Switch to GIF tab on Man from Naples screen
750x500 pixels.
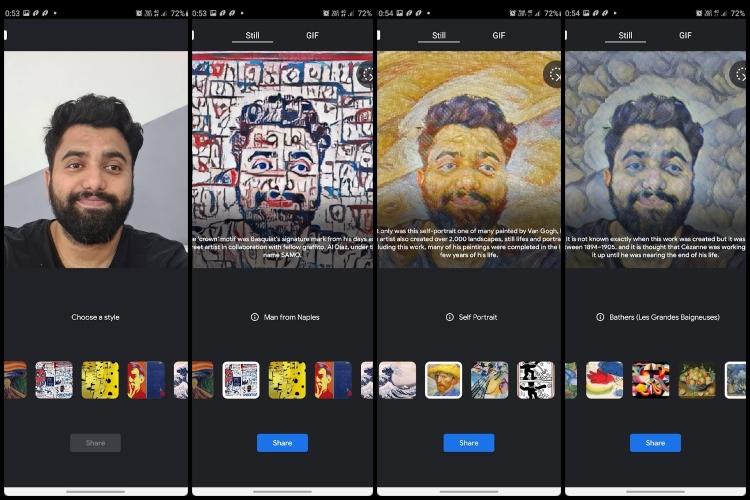312,35
